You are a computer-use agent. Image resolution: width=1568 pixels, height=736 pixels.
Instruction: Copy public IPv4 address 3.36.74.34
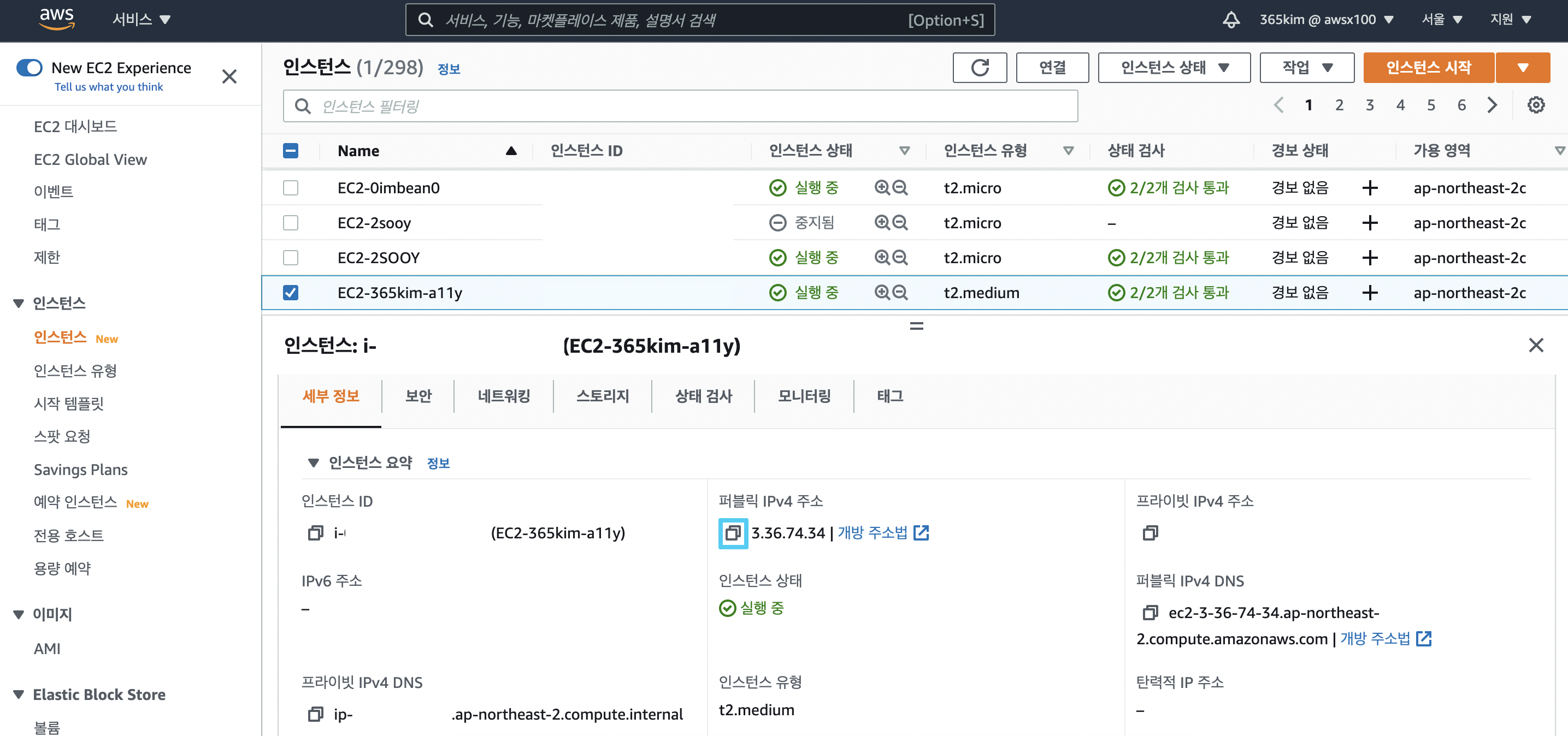pos(733,533)
